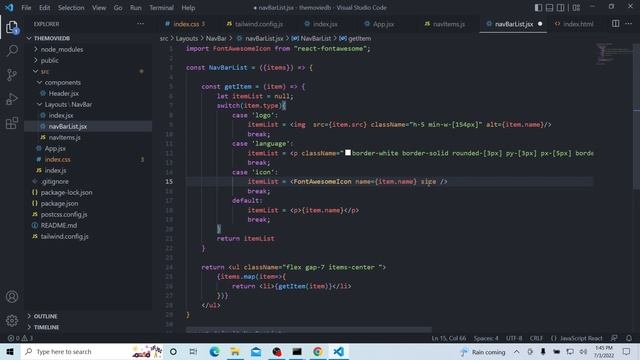This screenshot has height=360, width=640.
Task: Open the Run and Debug view
Action: click(12, 99)
